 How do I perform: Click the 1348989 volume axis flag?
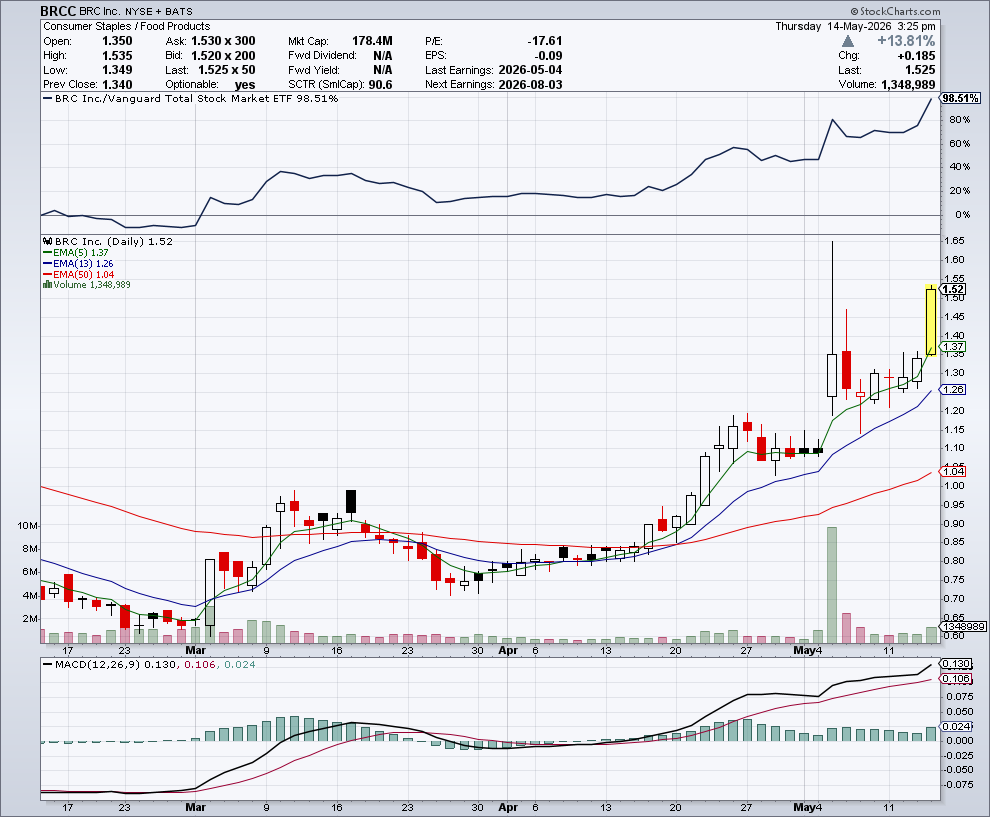coord(963,626)
